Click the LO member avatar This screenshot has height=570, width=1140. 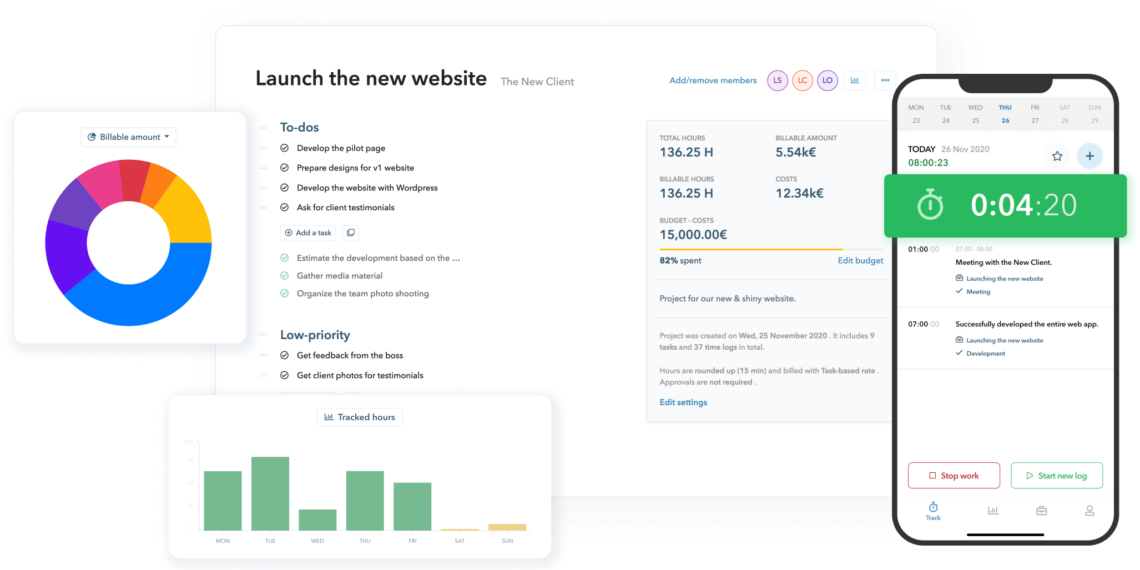tap(827, 80)
